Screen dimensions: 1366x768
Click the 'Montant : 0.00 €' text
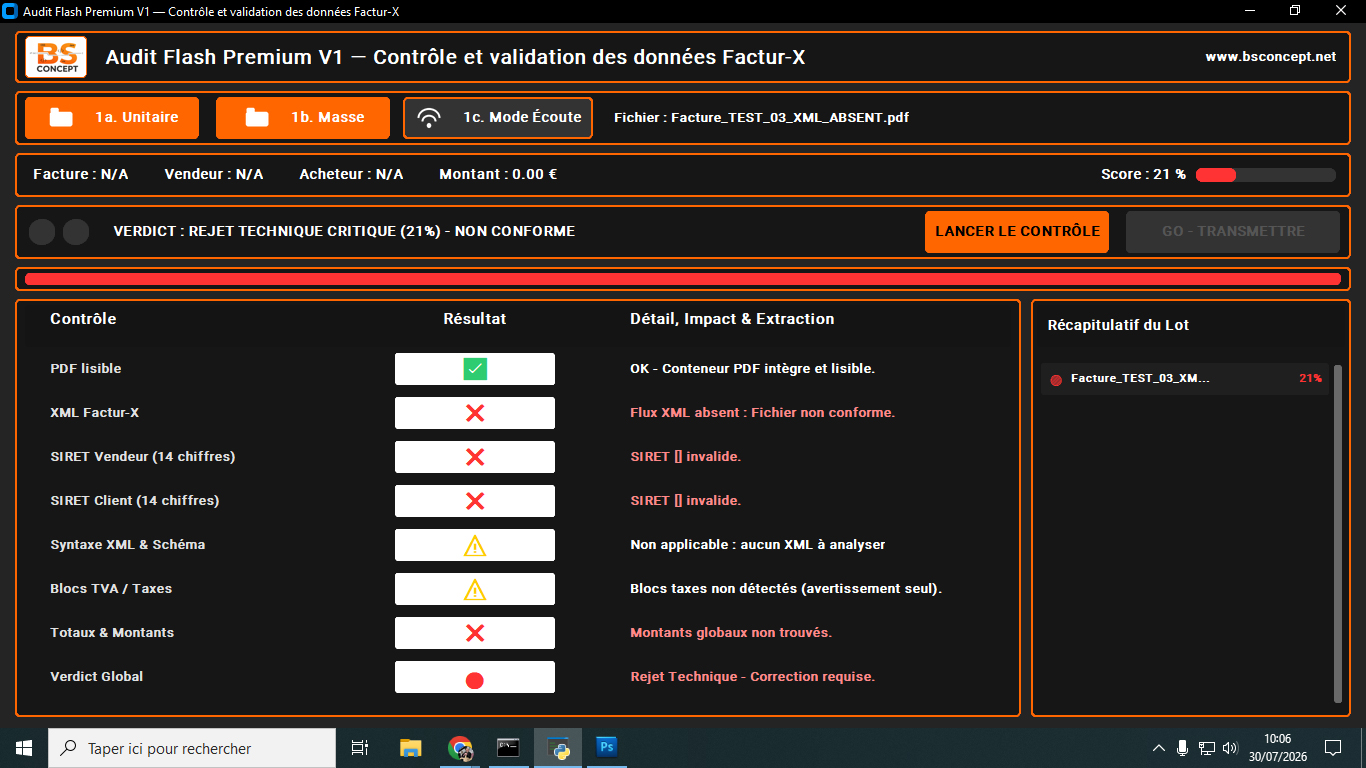click(498, 175)
